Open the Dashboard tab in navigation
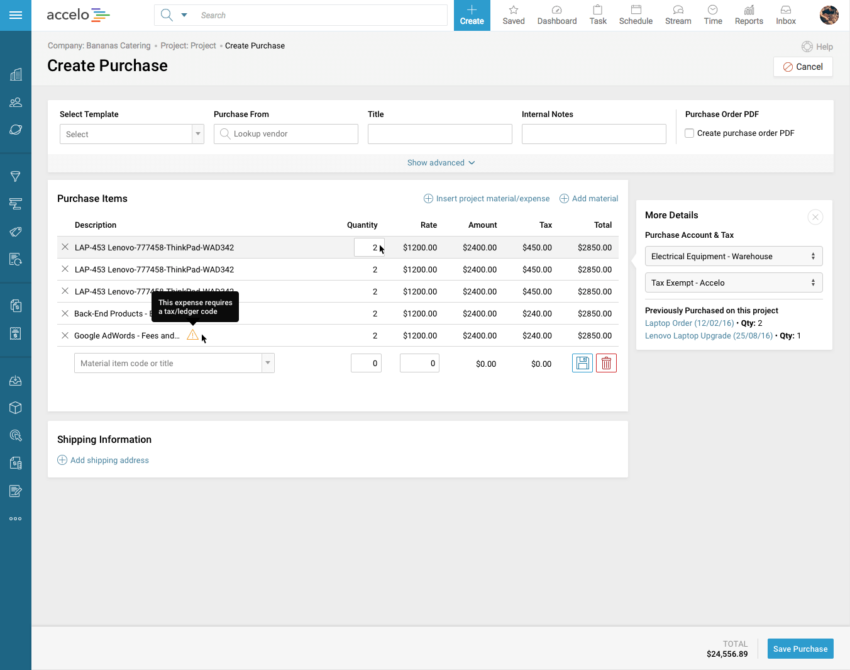Image resolution: width=850 pixels, height=670 pixels. [557, 15]
